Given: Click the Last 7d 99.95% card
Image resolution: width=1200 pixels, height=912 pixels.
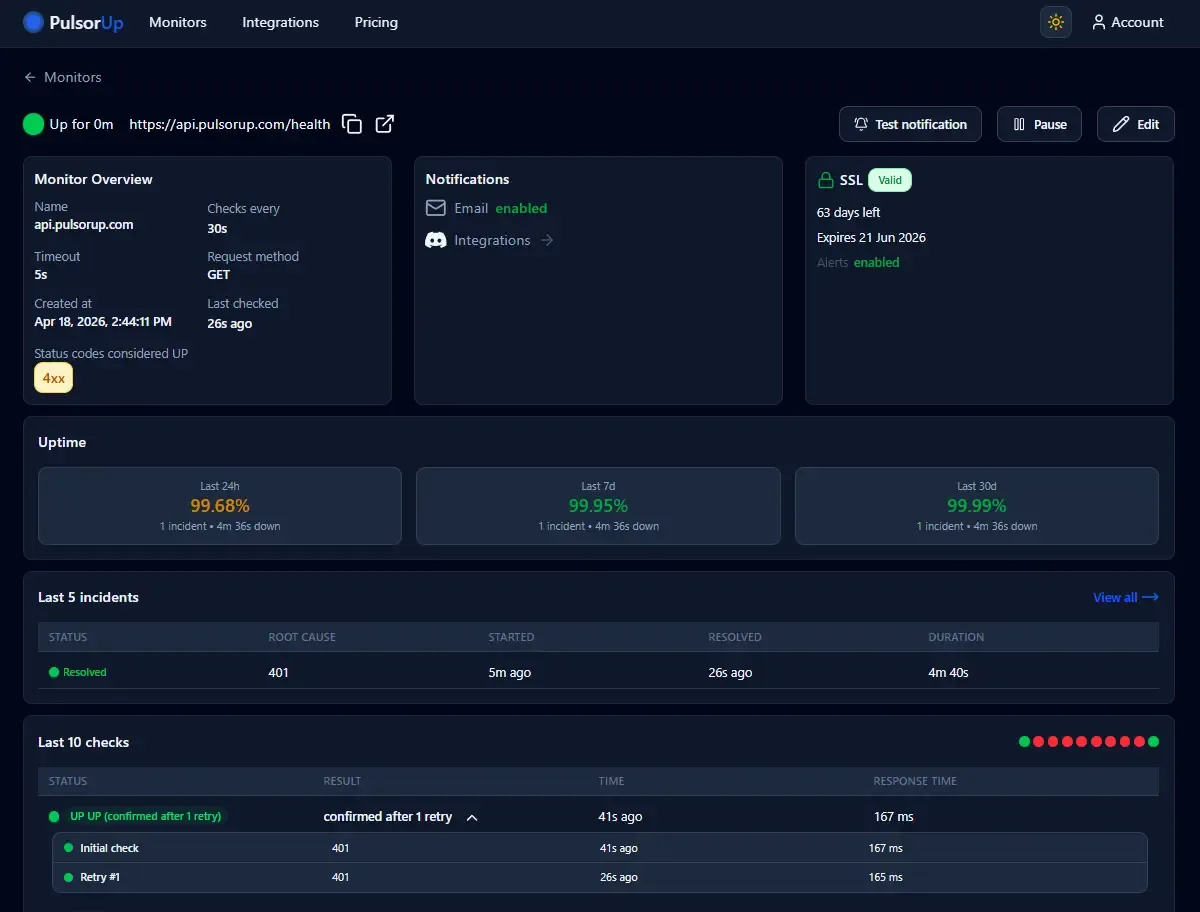Looking at the screenshot, I should (x=598, y=506).
